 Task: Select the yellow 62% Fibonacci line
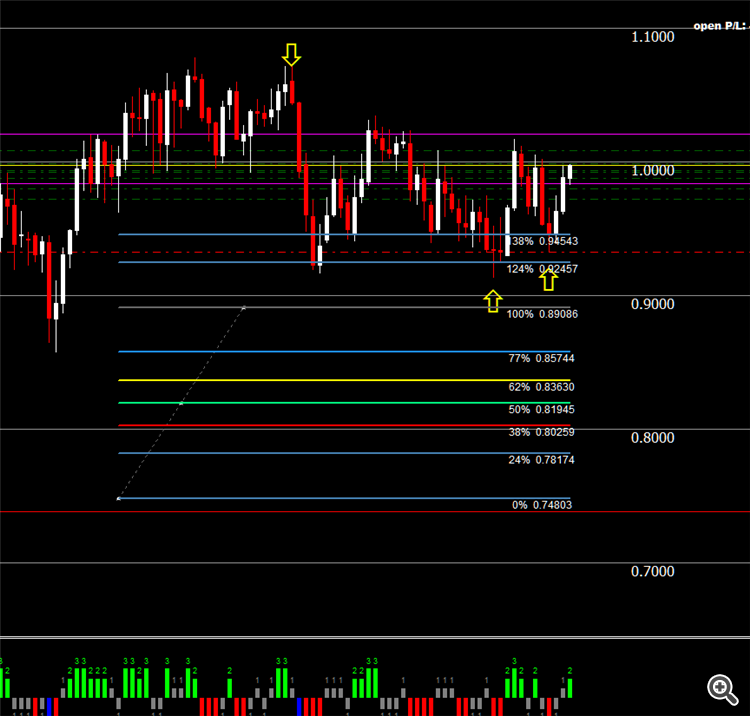[x=344, y=380]
